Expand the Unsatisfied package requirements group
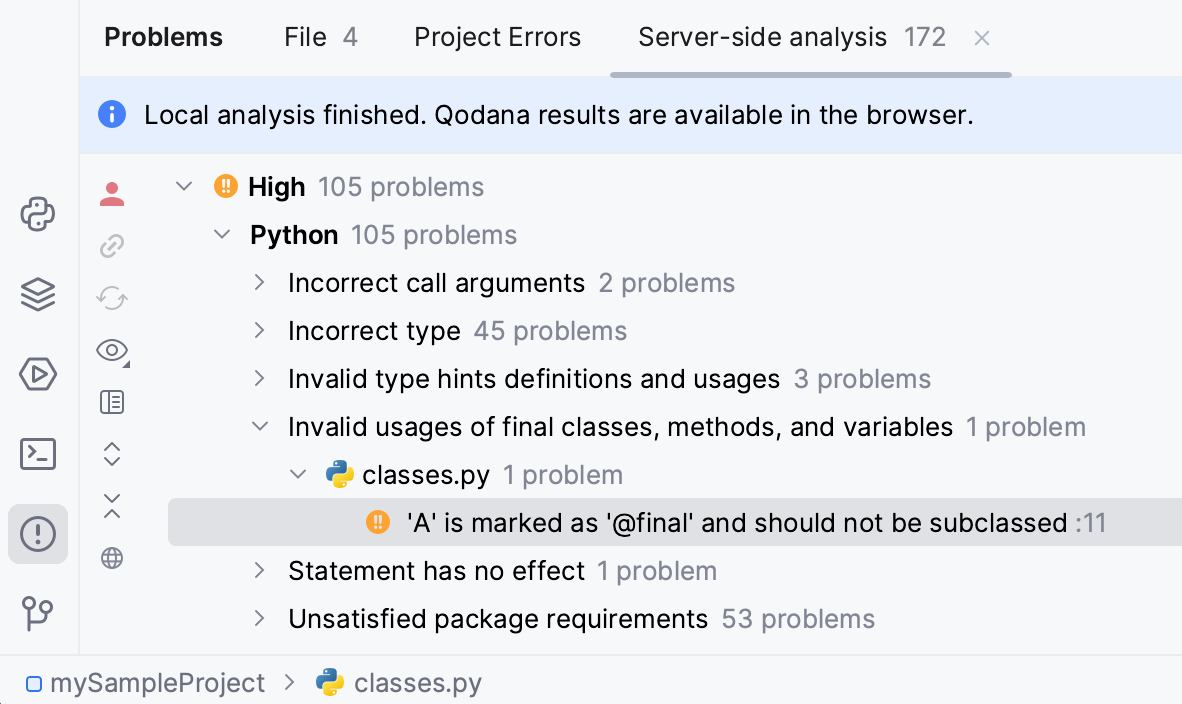The height and width of the screenshot is (704, 1182). tap(260, 618)
